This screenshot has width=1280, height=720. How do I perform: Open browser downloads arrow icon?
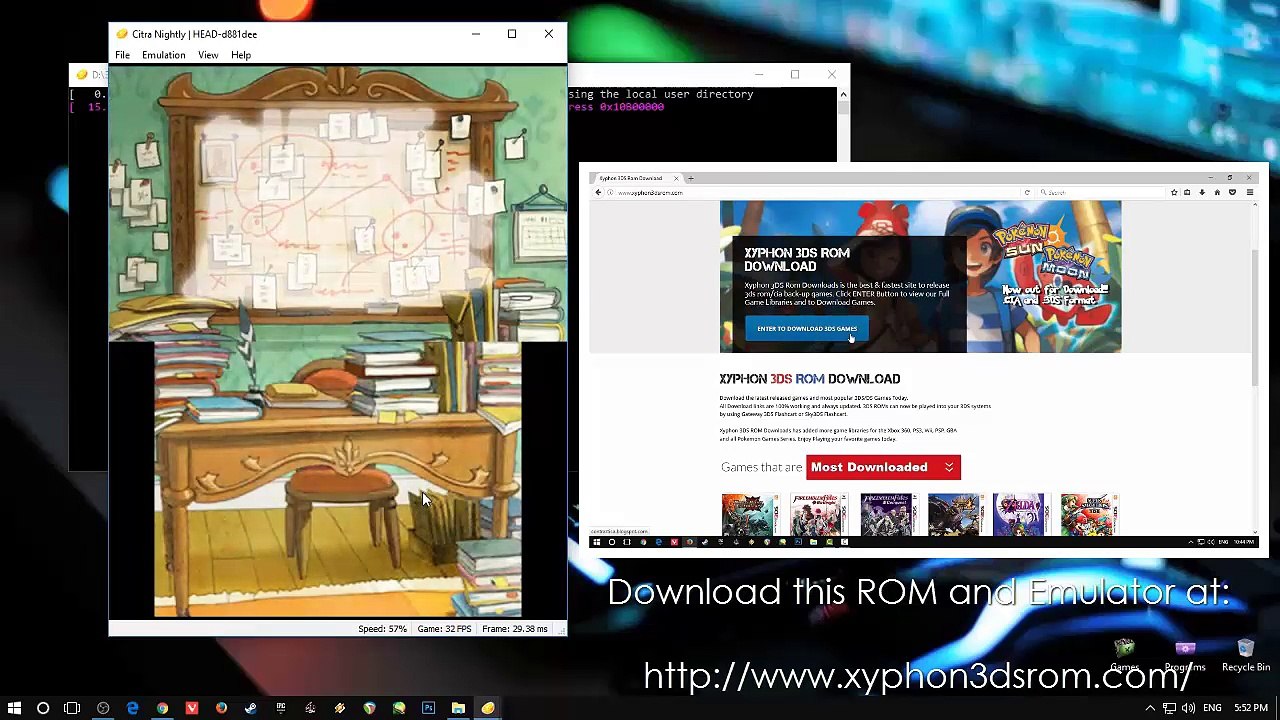coord(1202,192)
